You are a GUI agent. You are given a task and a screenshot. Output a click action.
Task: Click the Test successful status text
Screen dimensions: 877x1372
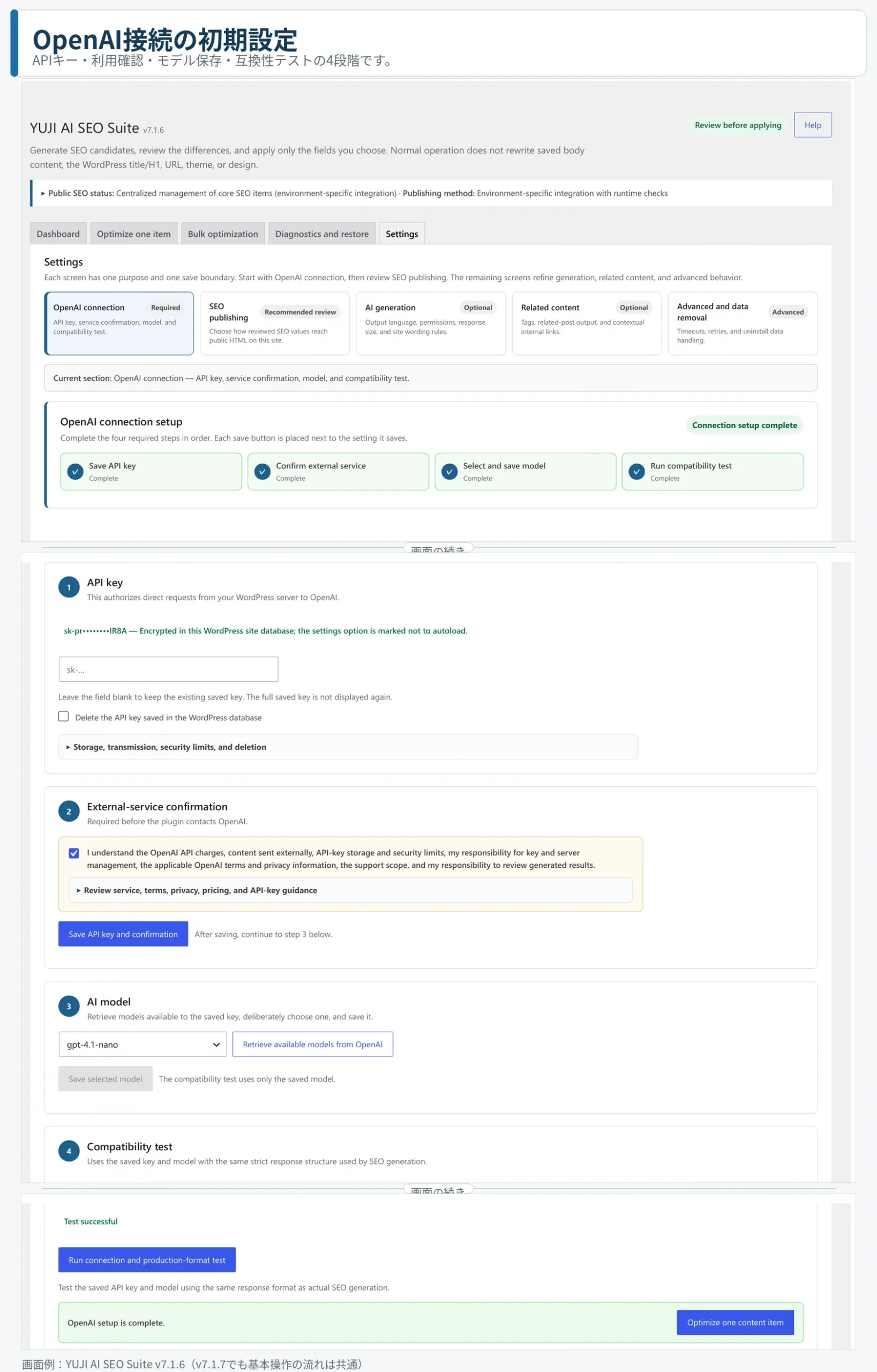(x=91, y=1221)
